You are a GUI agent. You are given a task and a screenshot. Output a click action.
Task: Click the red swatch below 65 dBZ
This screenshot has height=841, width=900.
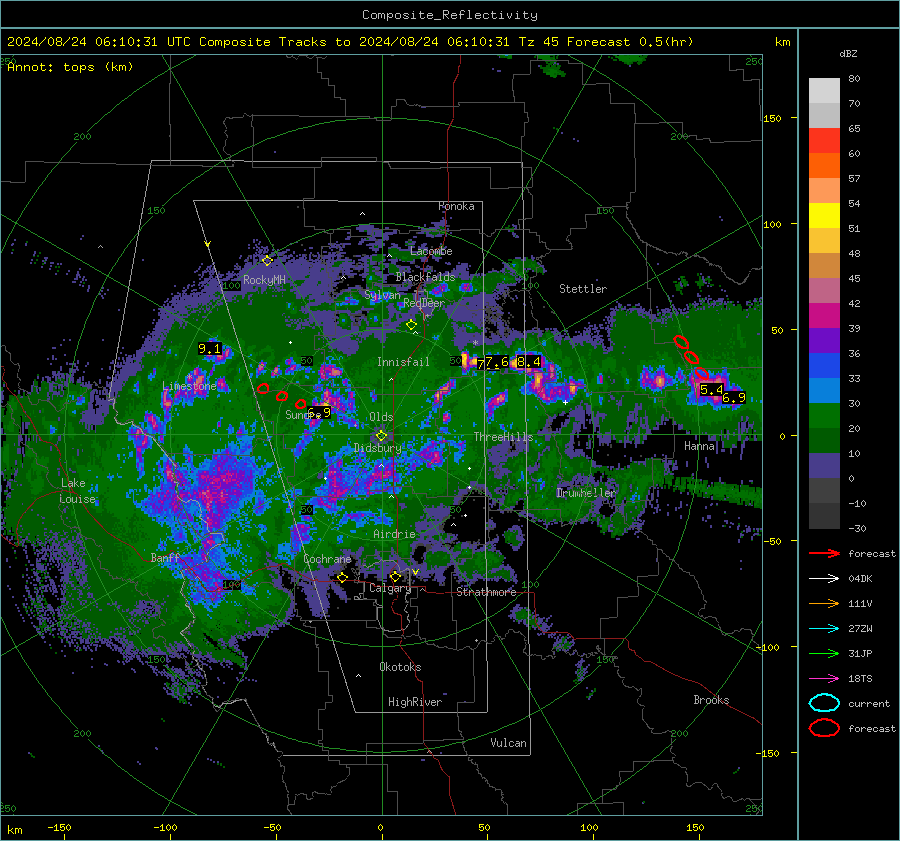824,140
